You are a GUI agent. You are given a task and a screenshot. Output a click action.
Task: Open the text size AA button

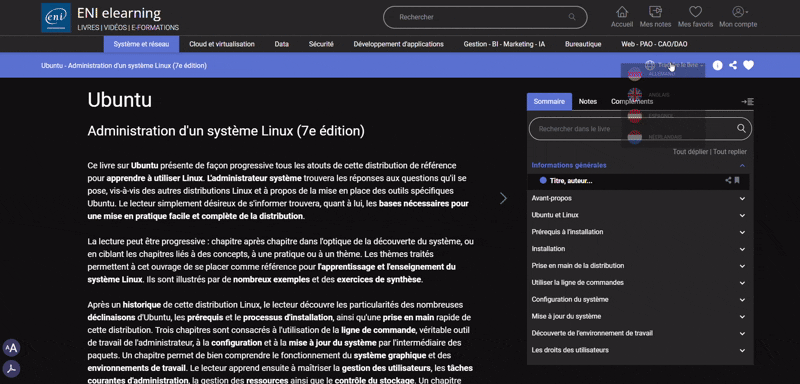11,348
